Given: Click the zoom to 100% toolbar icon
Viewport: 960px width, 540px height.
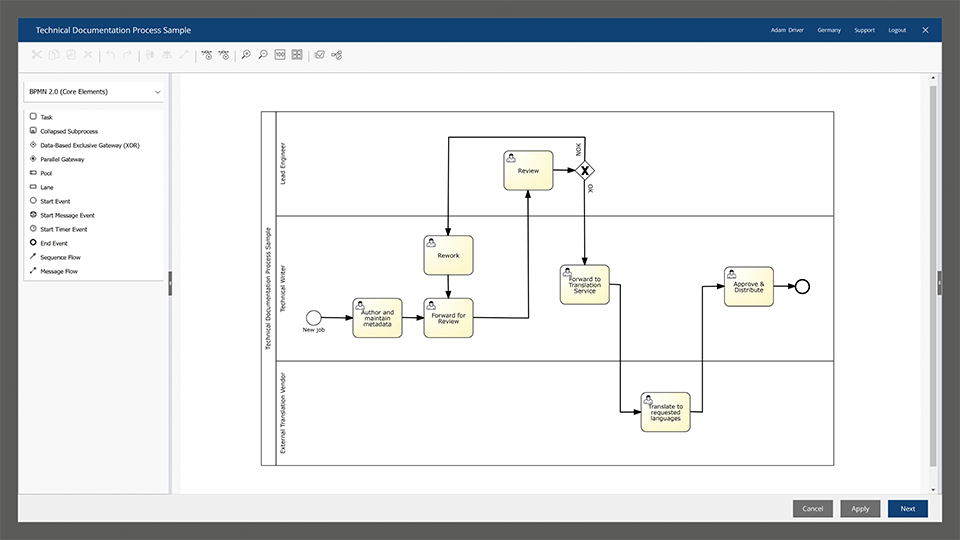Looking at the screenshot, I should click(280, 55).
